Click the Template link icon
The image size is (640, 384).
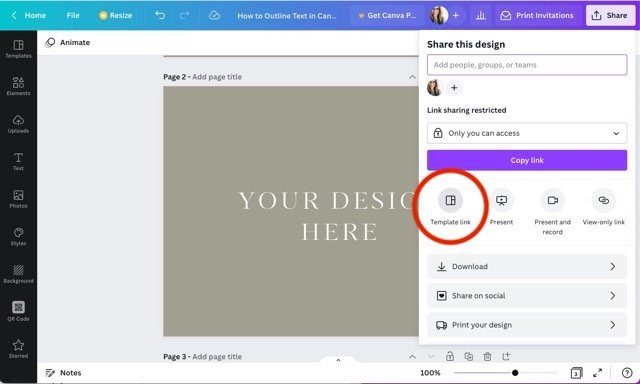coord(451,200)
